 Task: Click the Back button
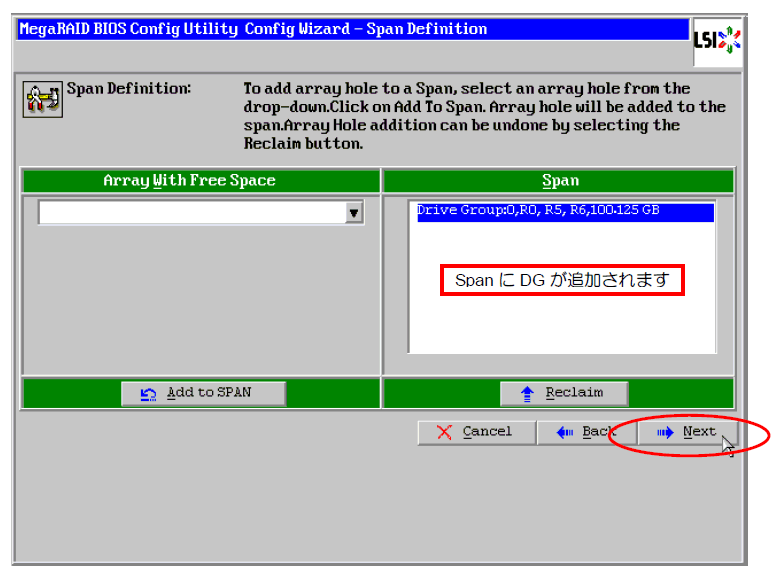(x=587, y=432)
